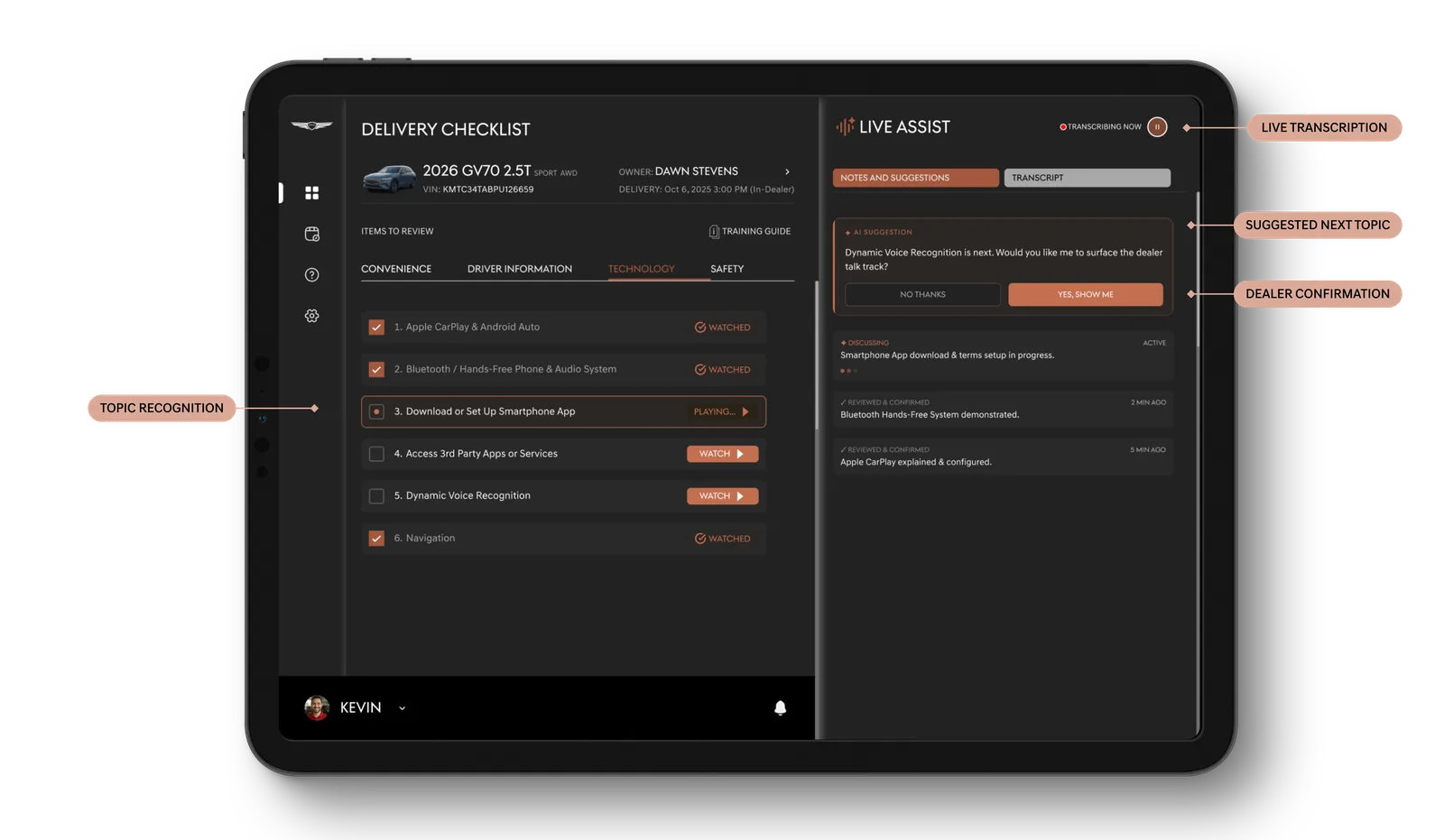This screenshot has width=1444, height=840.
Task: Open the calendar schedule icon in sidebar
Action: 311,234
